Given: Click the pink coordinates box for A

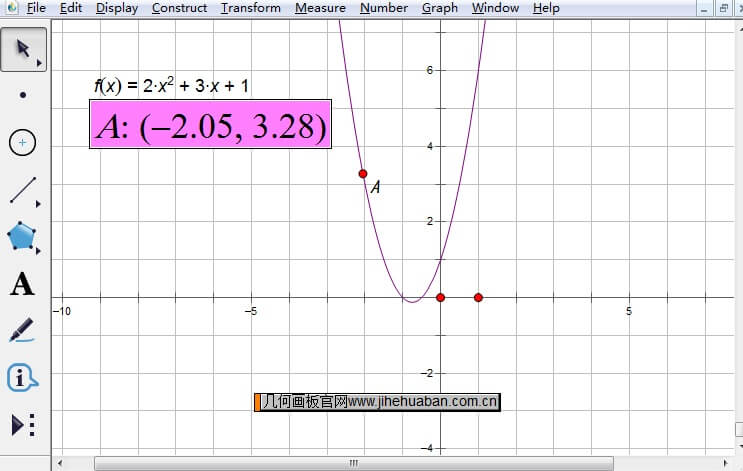Looking at the screenshot, I should pyautogui.click(x=211, y=126).
